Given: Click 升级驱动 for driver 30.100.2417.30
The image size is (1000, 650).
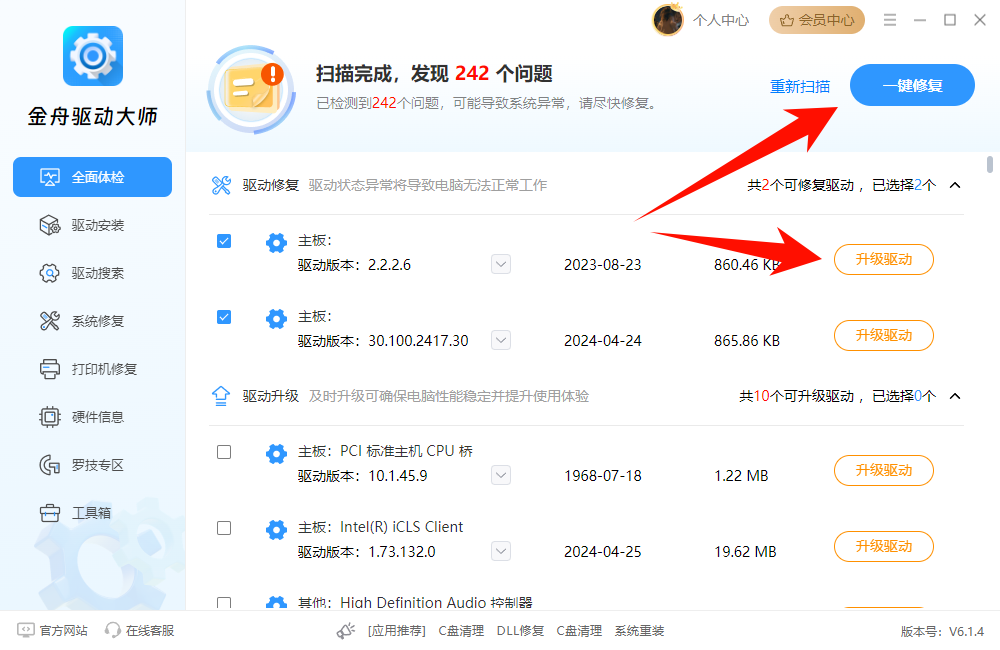Looking at the screenshot, I should click(x=884, y=336).
